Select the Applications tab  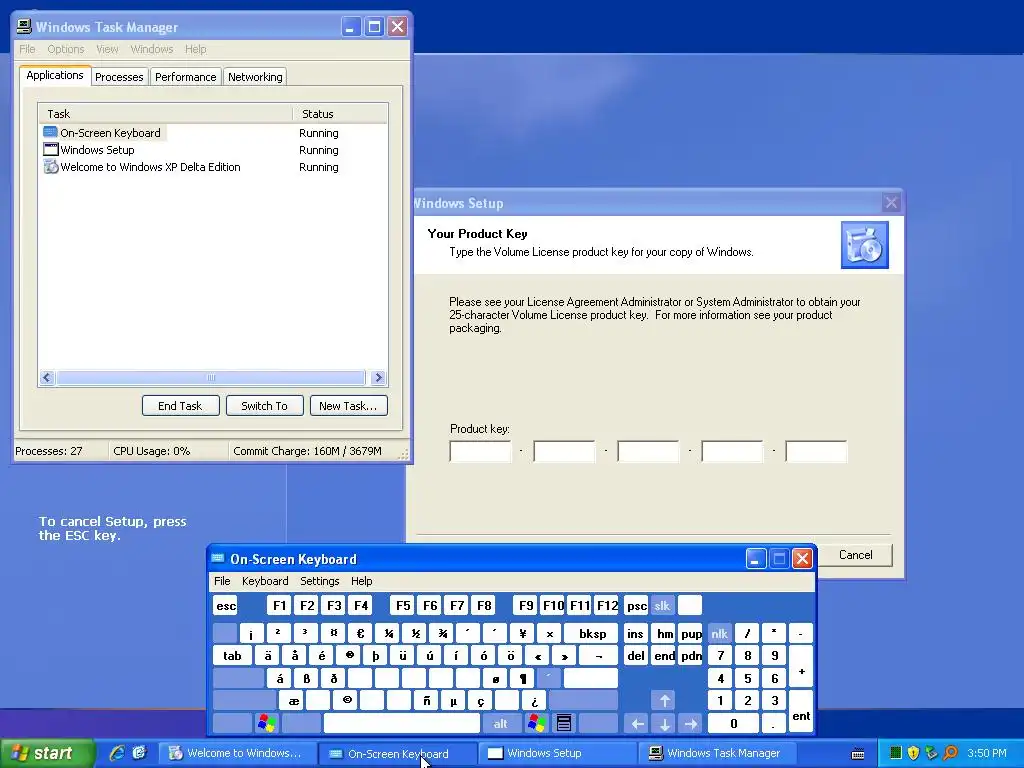tap(55, 75)
